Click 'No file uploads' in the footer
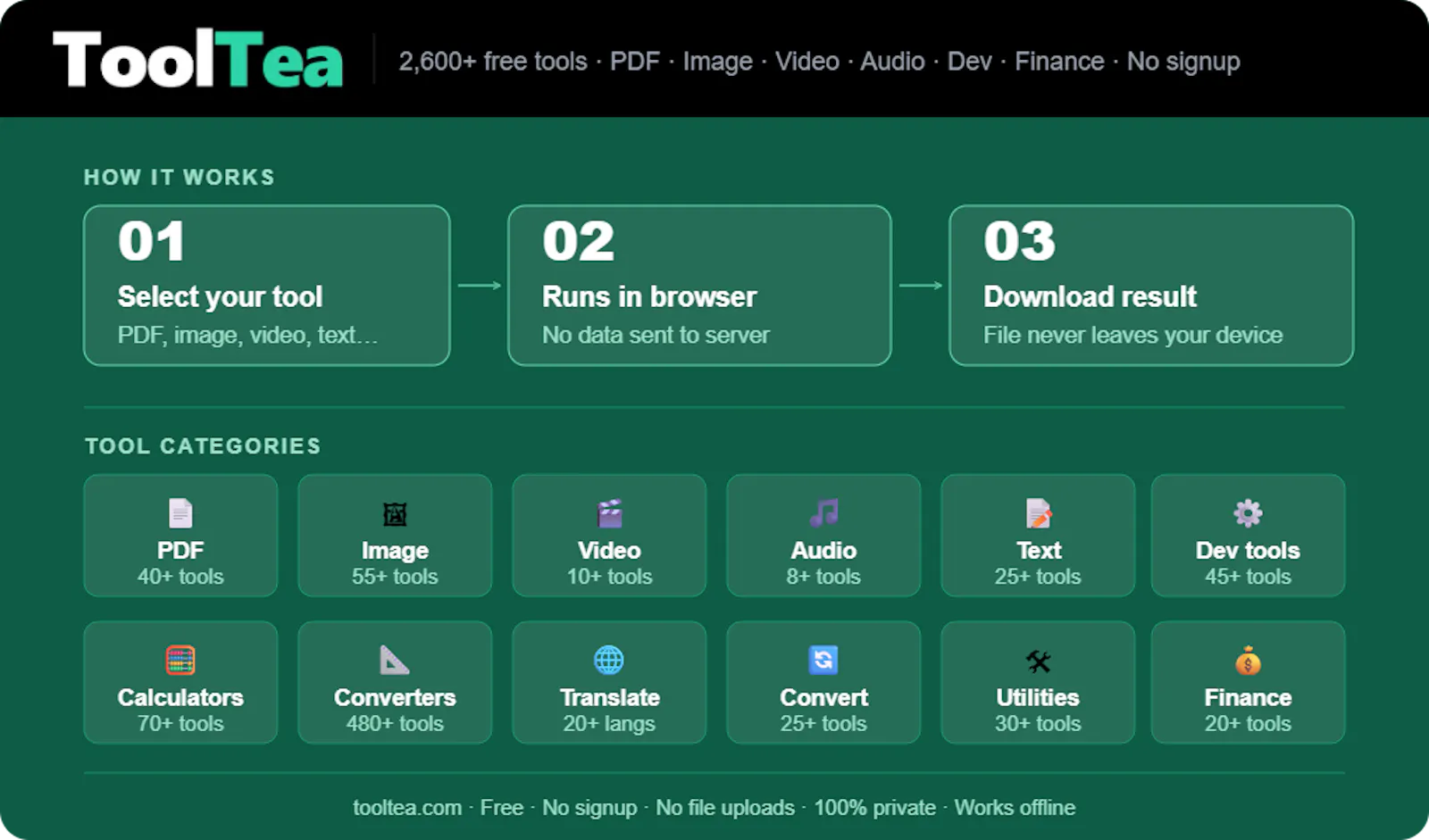 [725, 808]
